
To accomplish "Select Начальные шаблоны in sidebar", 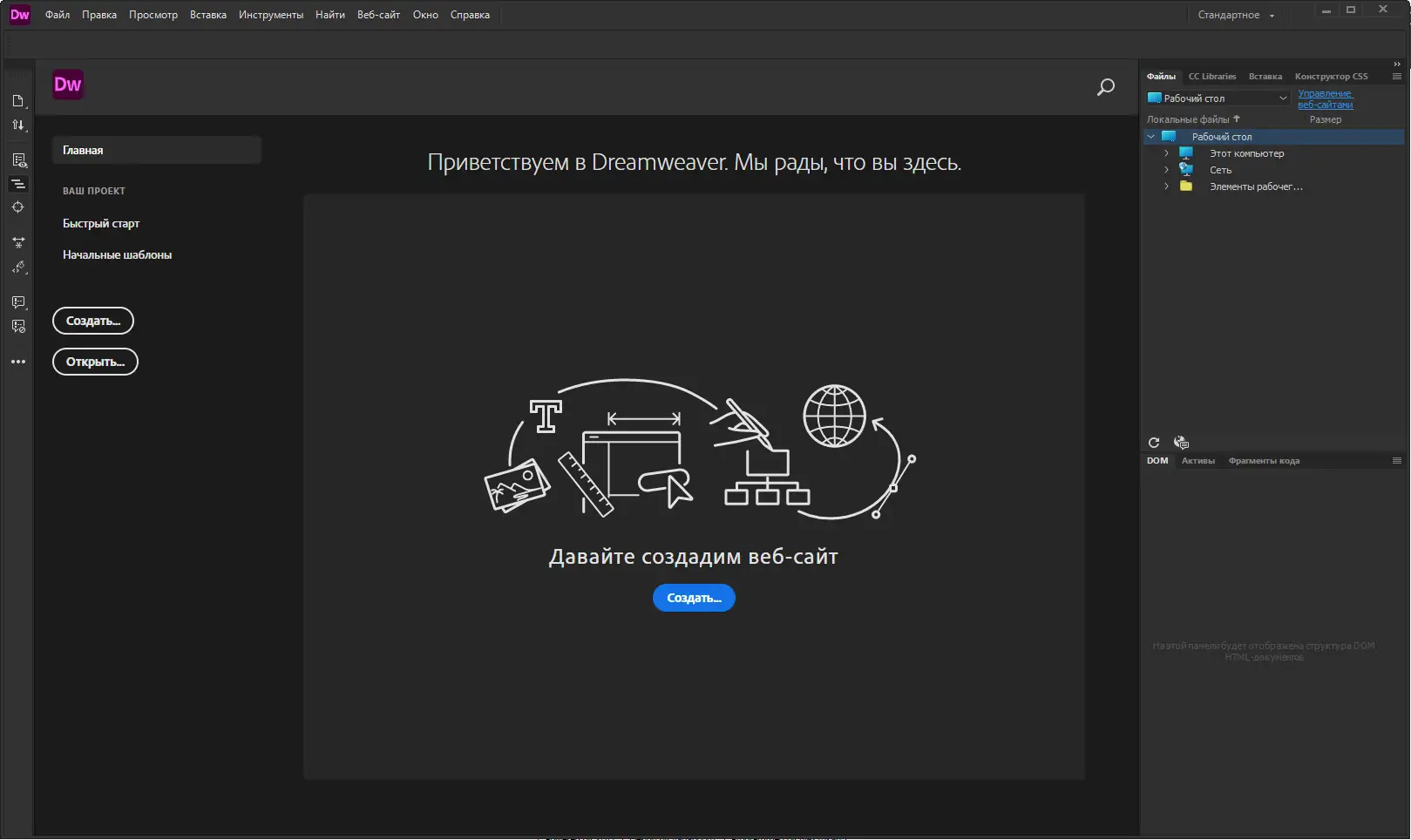I will [117, 255].
